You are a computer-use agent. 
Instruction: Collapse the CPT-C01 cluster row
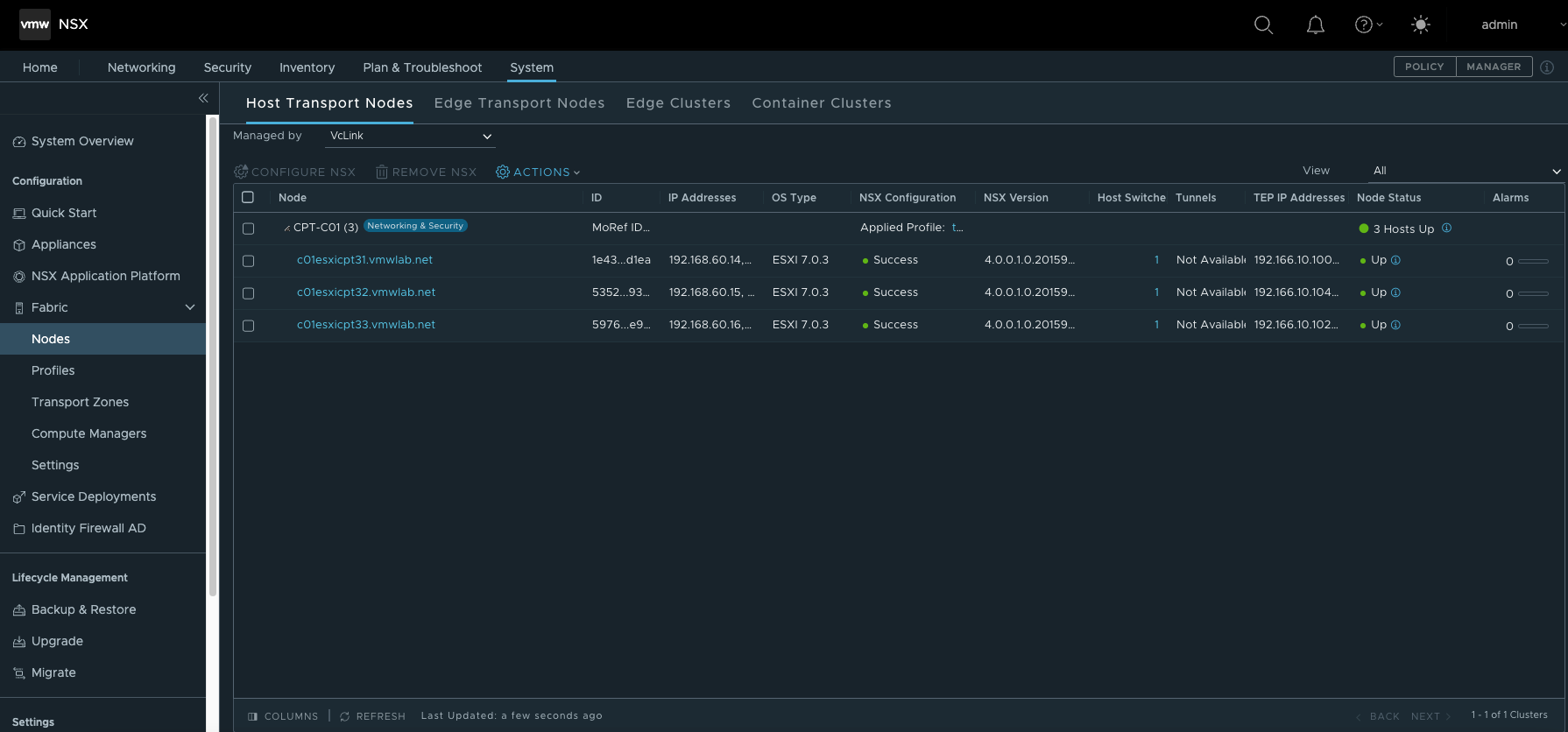coord(286,229)
